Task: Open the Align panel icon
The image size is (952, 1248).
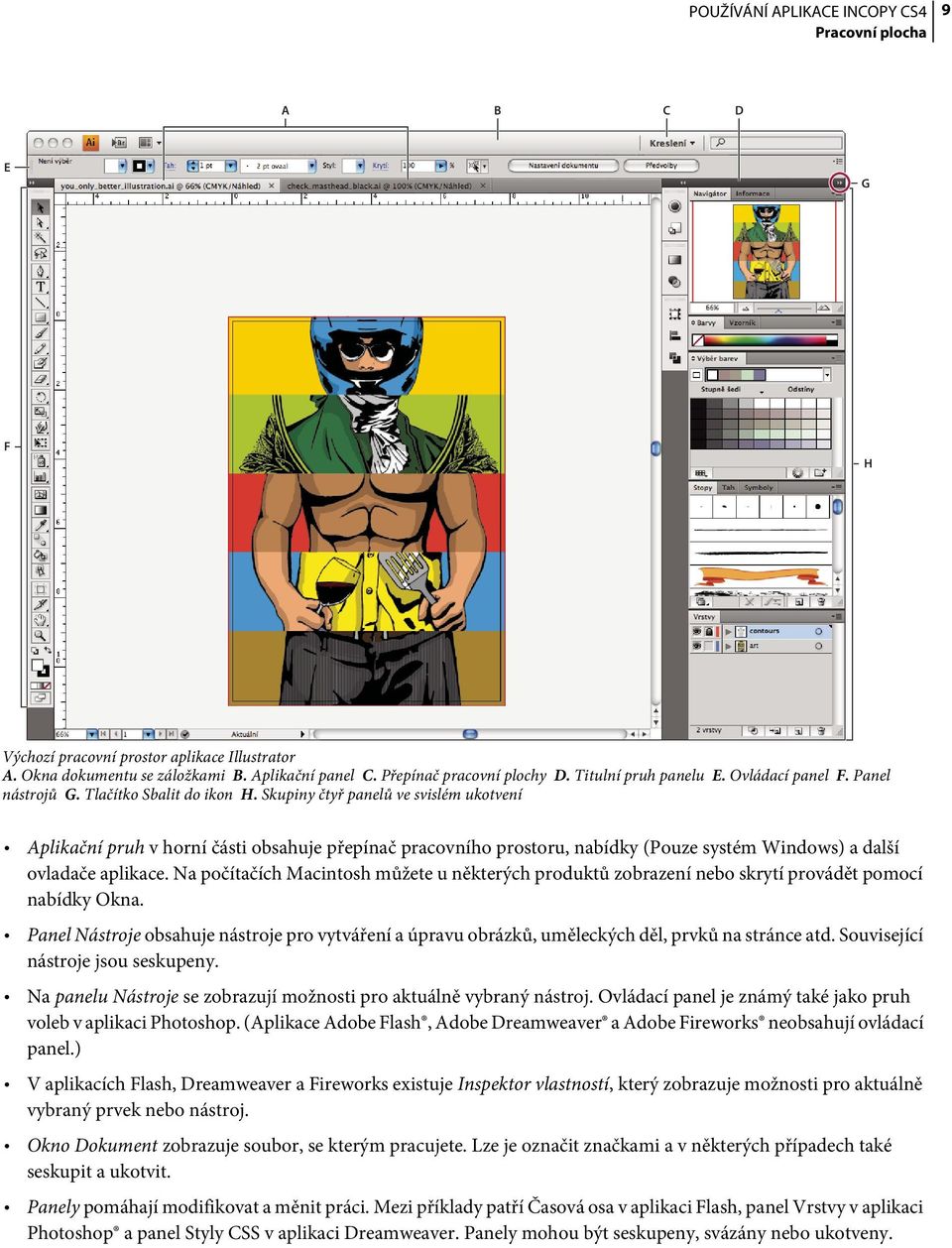Action: click(674, 335)
